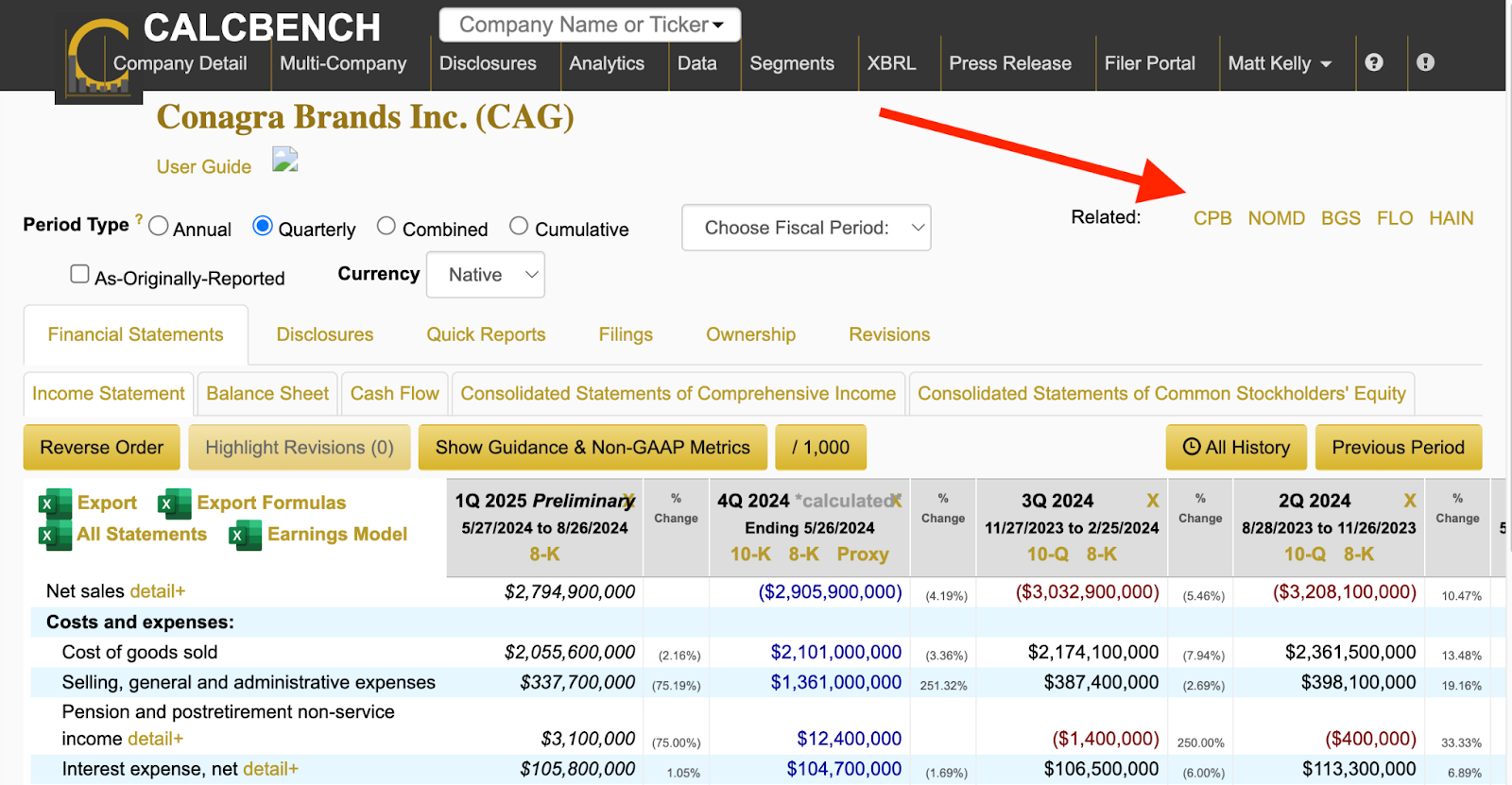
Task: Switch to the Filings tab
Action: [626, 334]
